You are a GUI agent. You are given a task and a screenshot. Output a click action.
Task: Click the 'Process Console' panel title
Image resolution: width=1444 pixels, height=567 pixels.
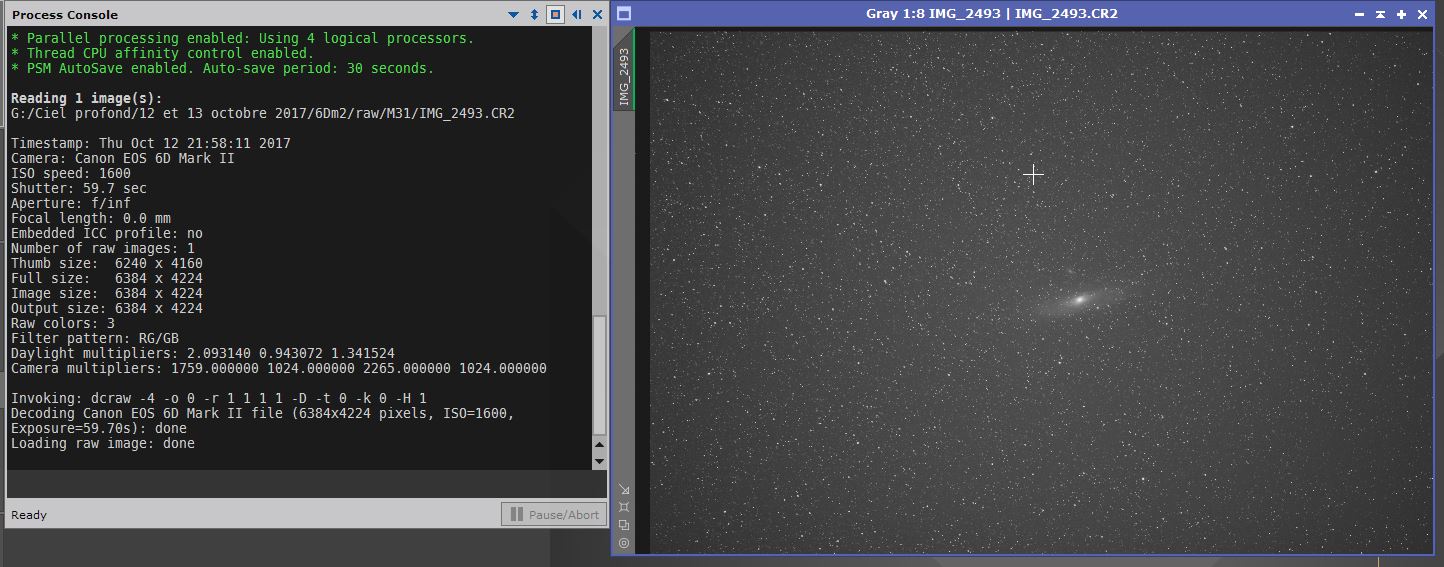coord(64,15)
